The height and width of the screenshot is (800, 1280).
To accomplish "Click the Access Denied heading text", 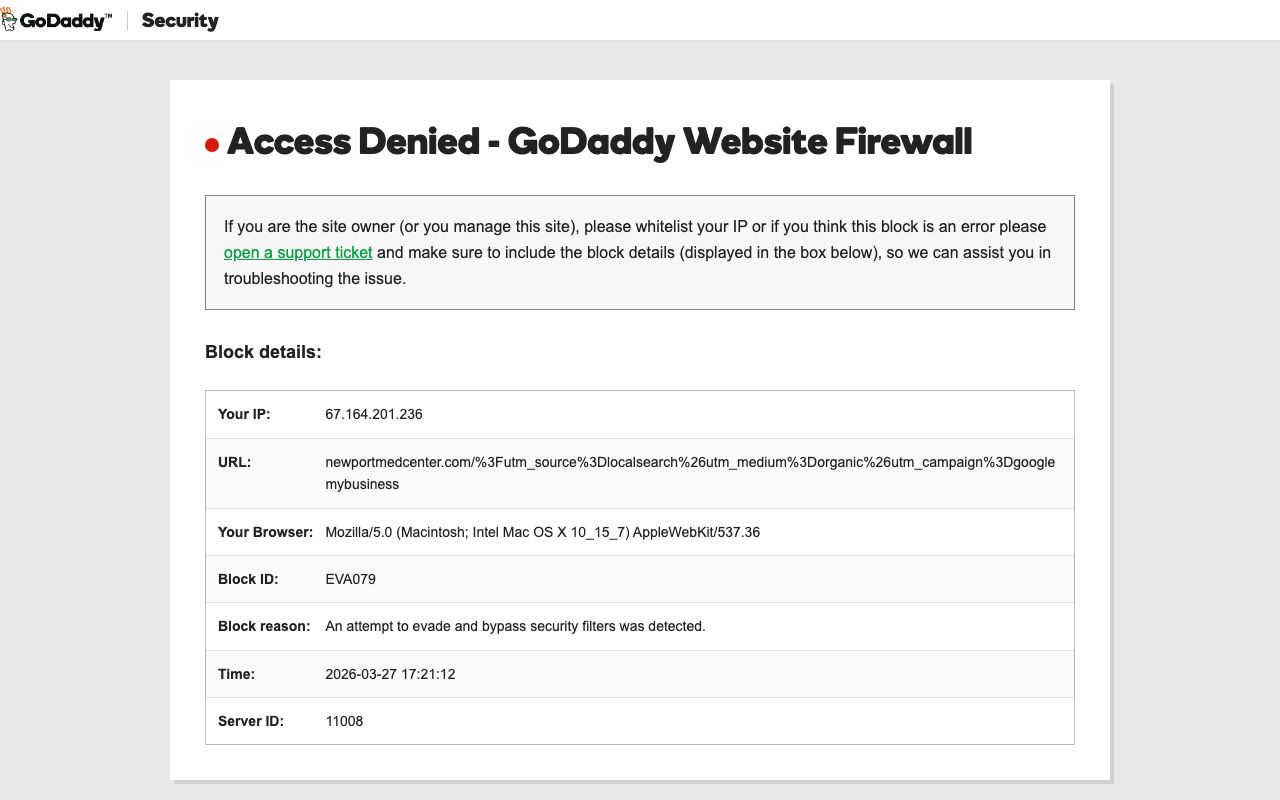I will [599, 142].
